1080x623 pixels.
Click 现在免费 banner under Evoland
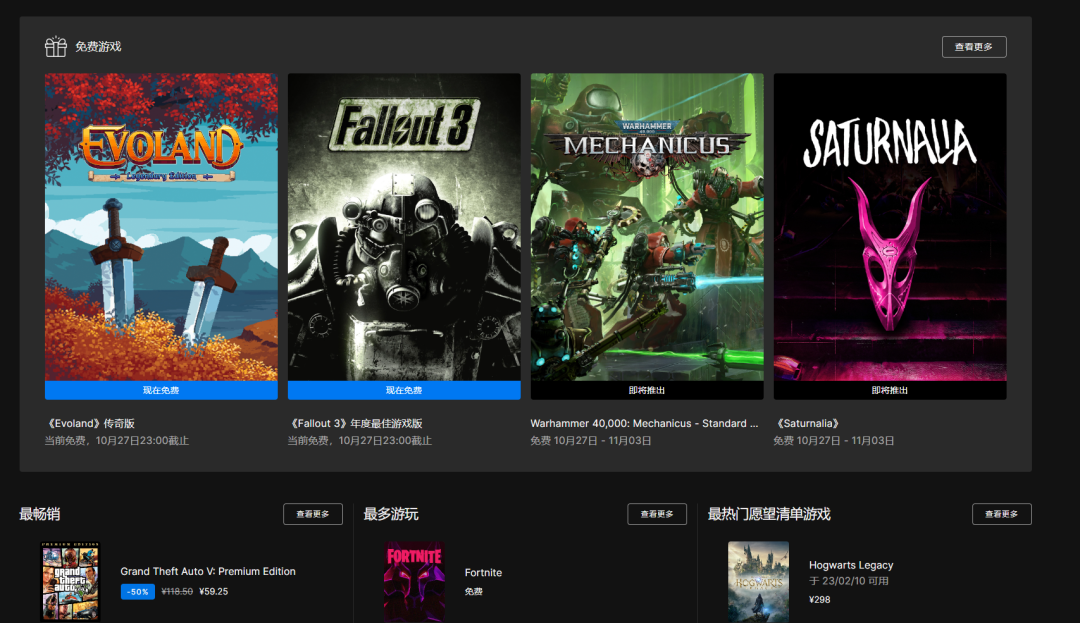coord(161,390)
